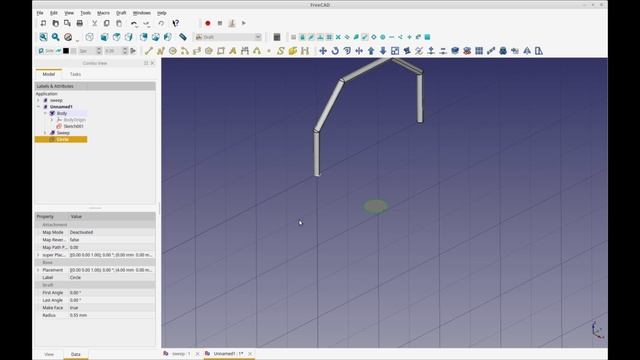Screen dimensions: 640x360
Task: Expand the BodyOrigin tree node
Action: (x=52, y=120)
